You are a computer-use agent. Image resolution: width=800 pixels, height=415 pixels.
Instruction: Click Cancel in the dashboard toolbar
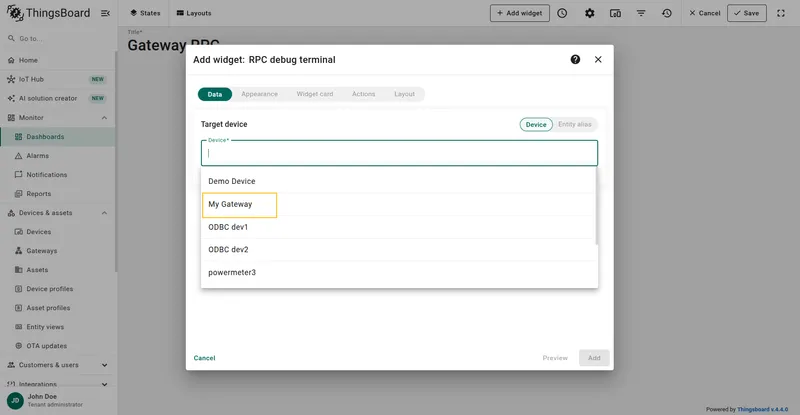705,13
